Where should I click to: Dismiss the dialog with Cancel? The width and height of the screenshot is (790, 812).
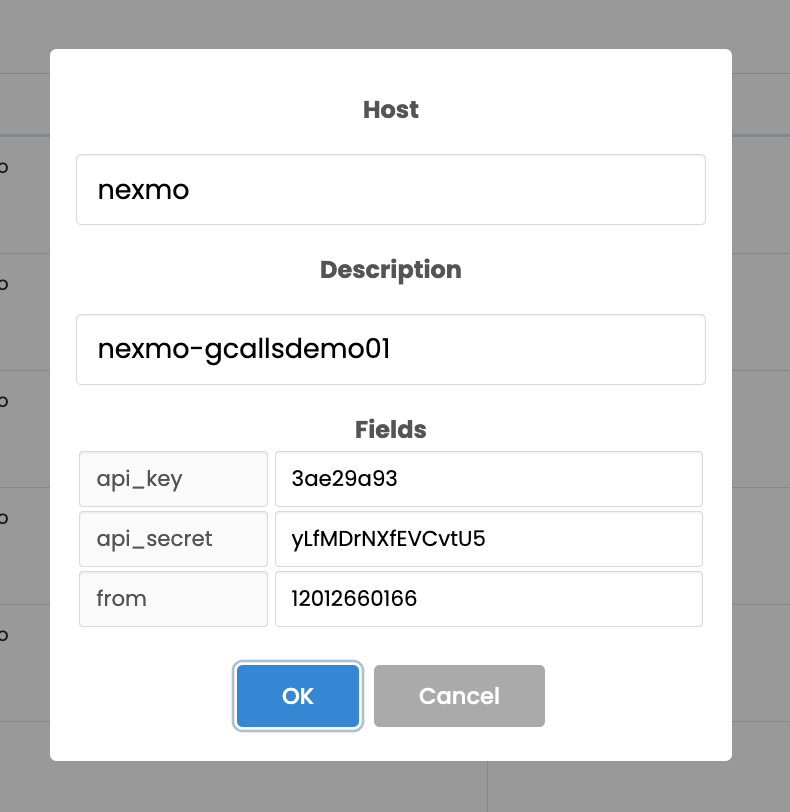pyautogui.click(x=459, y=696)
